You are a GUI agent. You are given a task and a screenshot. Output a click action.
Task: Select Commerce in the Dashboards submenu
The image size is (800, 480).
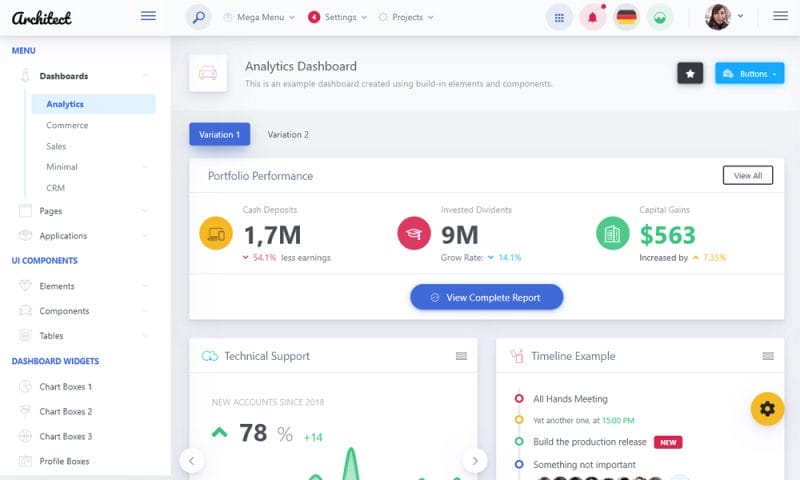pos(67,125)
